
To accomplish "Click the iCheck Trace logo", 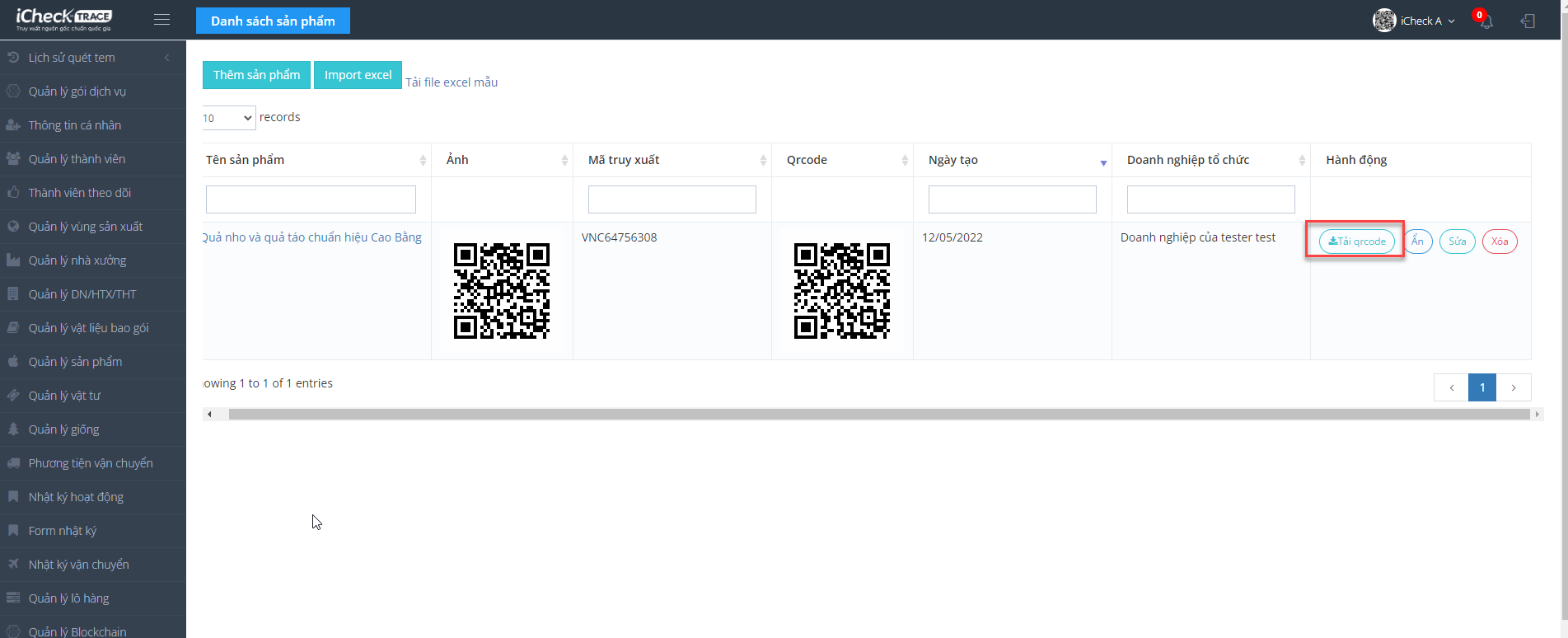I will coord(64,20).
